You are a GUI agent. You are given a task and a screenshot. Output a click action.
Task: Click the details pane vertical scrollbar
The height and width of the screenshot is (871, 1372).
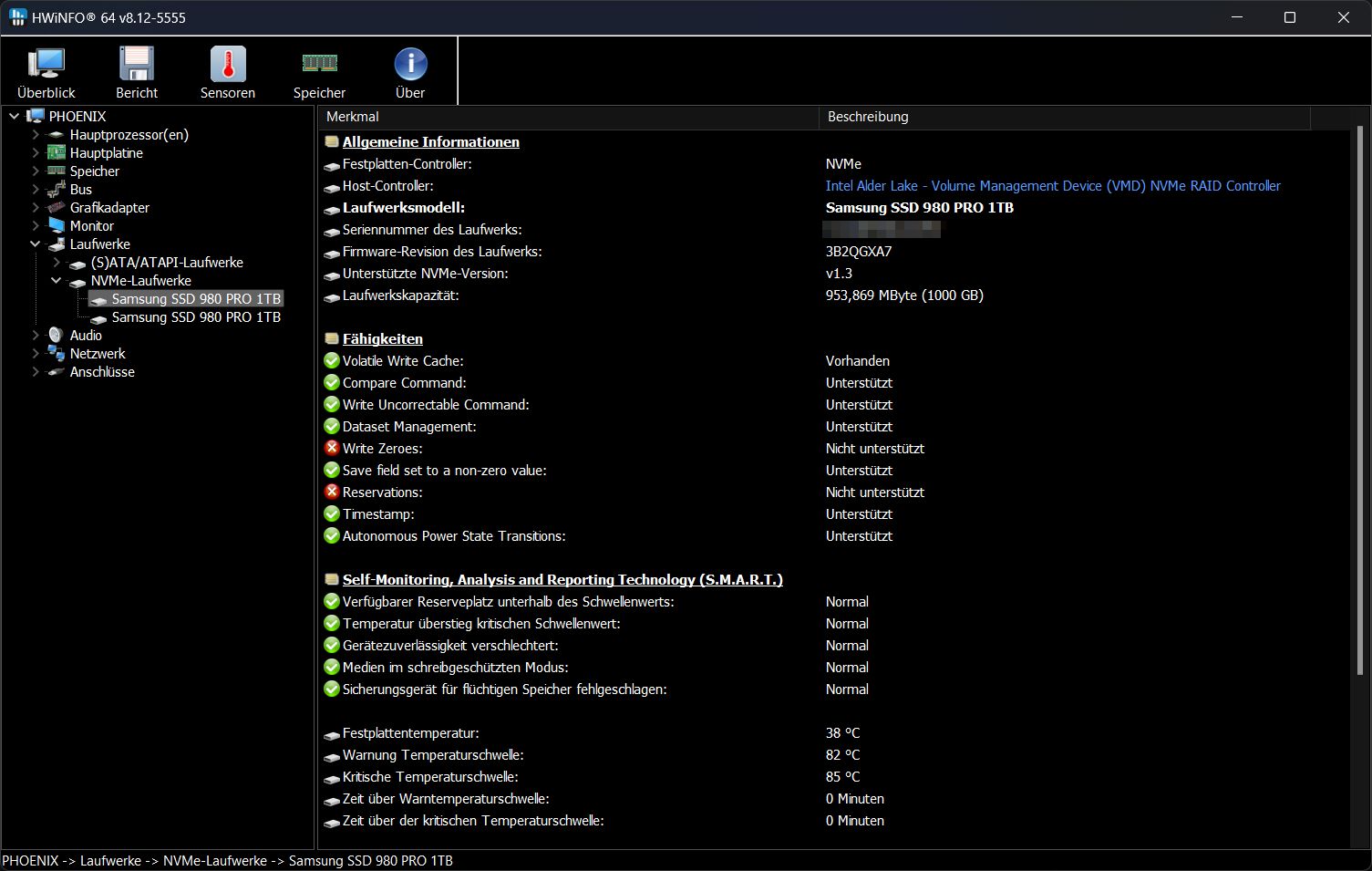[1359, 401]
